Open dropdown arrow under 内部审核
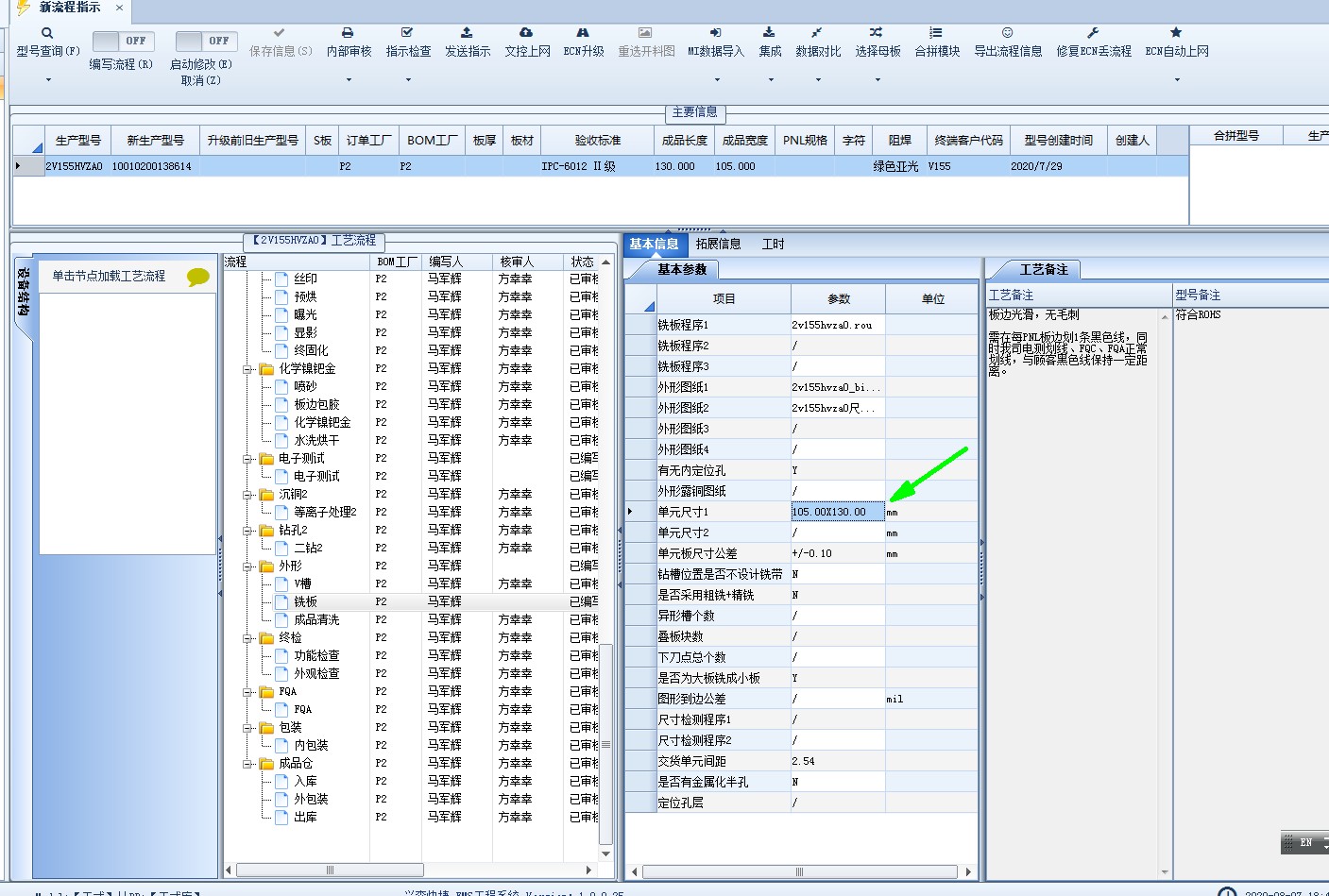The height and width of the screenshot is (896, 1329). 349,80
